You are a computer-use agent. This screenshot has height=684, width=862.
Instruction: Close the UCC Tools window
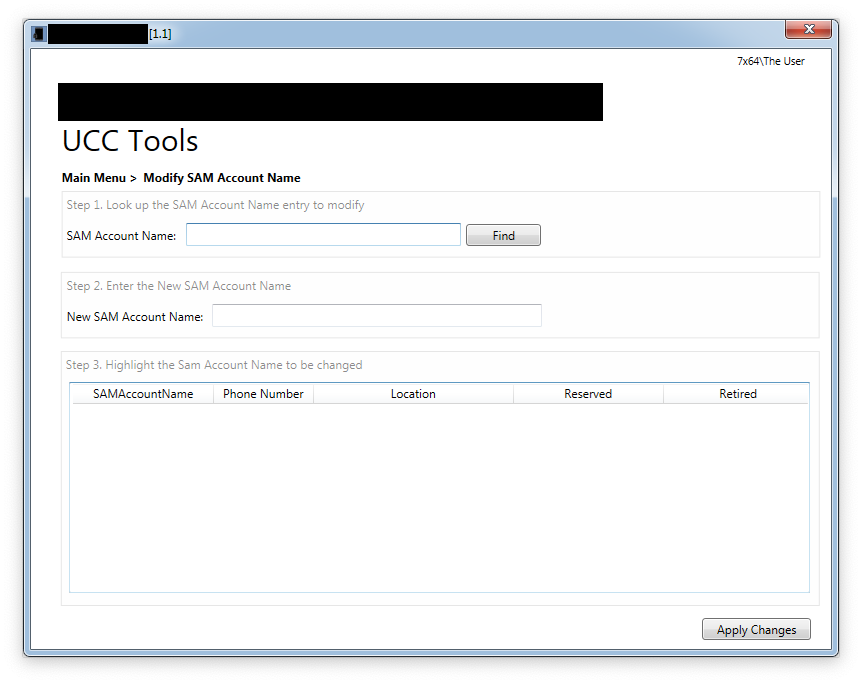point(808,30)
